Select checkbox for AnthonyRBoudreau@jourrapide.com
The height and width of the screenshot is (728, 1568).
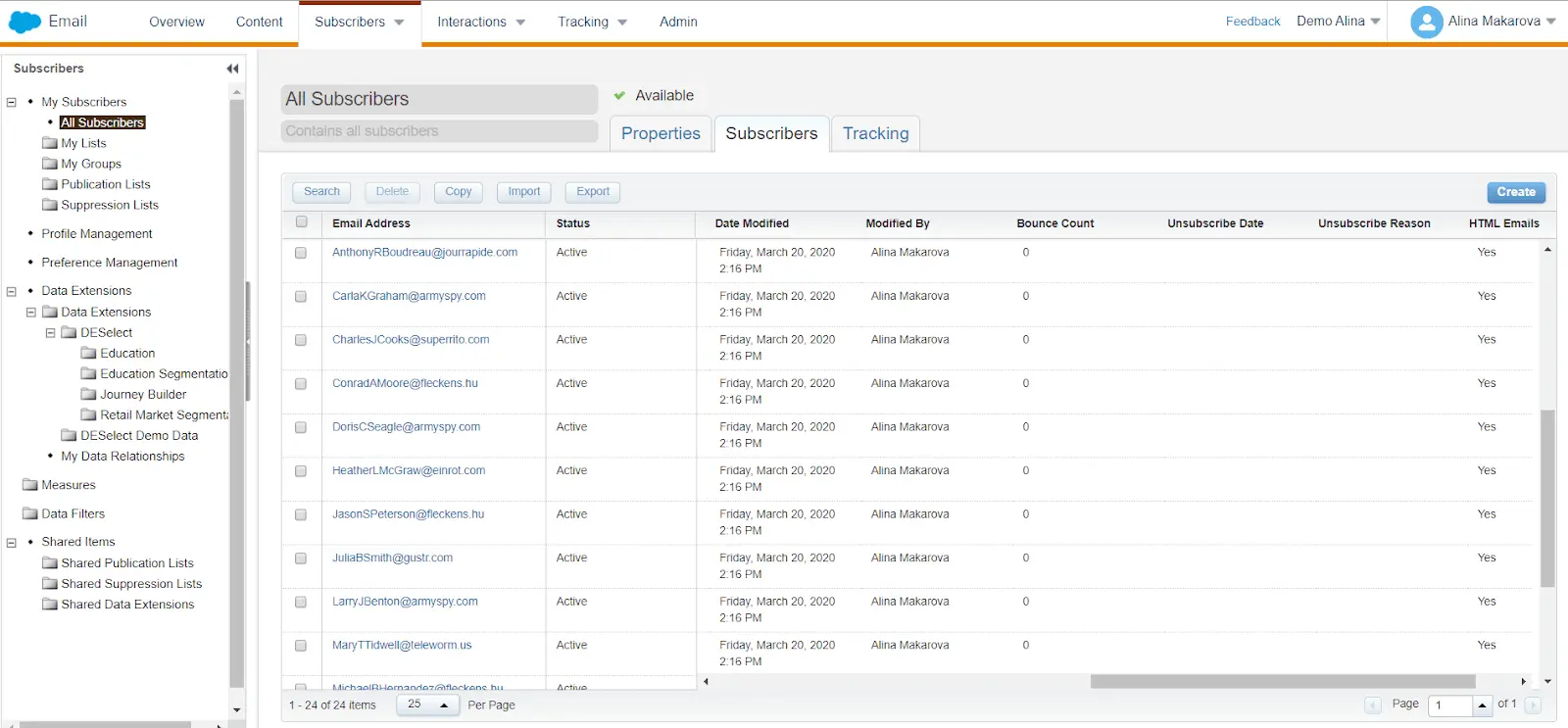(x=301, y=253)
